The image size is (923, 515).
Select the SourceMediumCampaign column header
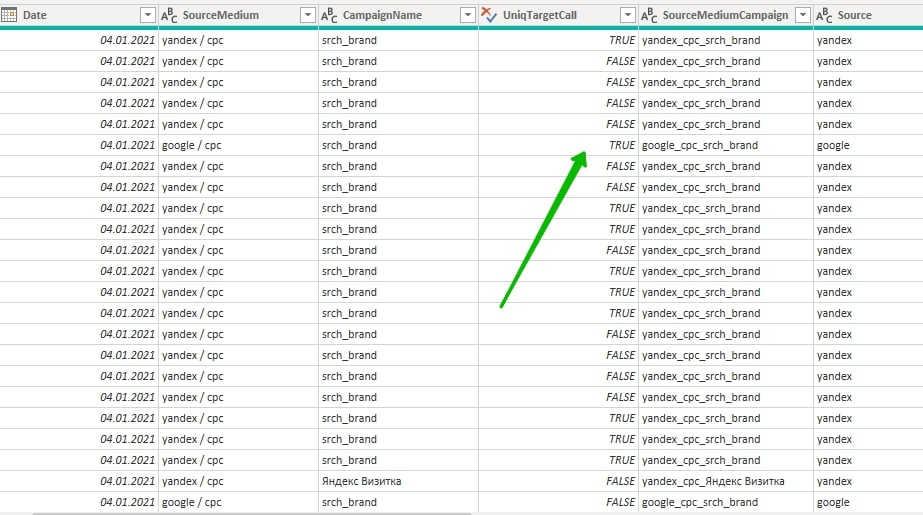pyautogui.click(x=726, y=15)
